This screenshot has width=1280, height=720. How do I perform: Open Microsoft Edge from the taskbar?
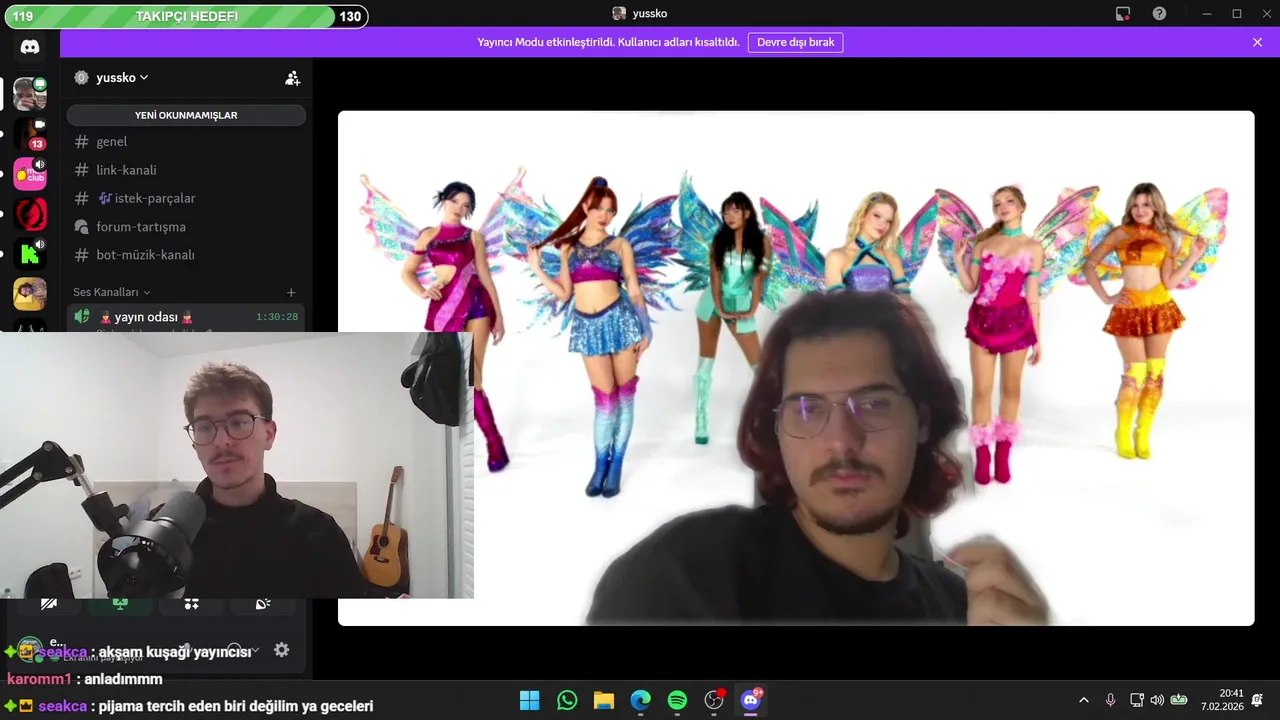tap(641, 700)
